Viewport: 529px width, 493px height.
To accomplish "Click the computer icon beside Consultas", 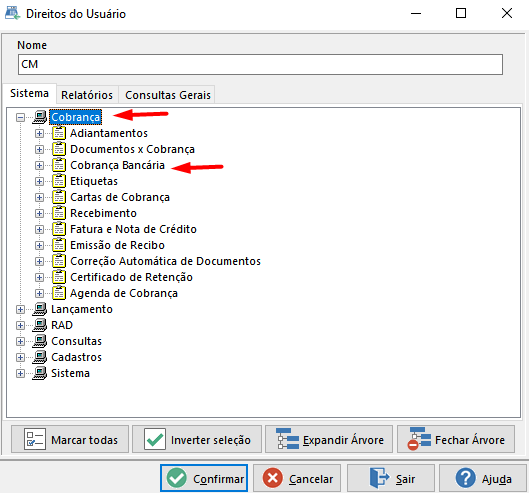I will [40, 341].
